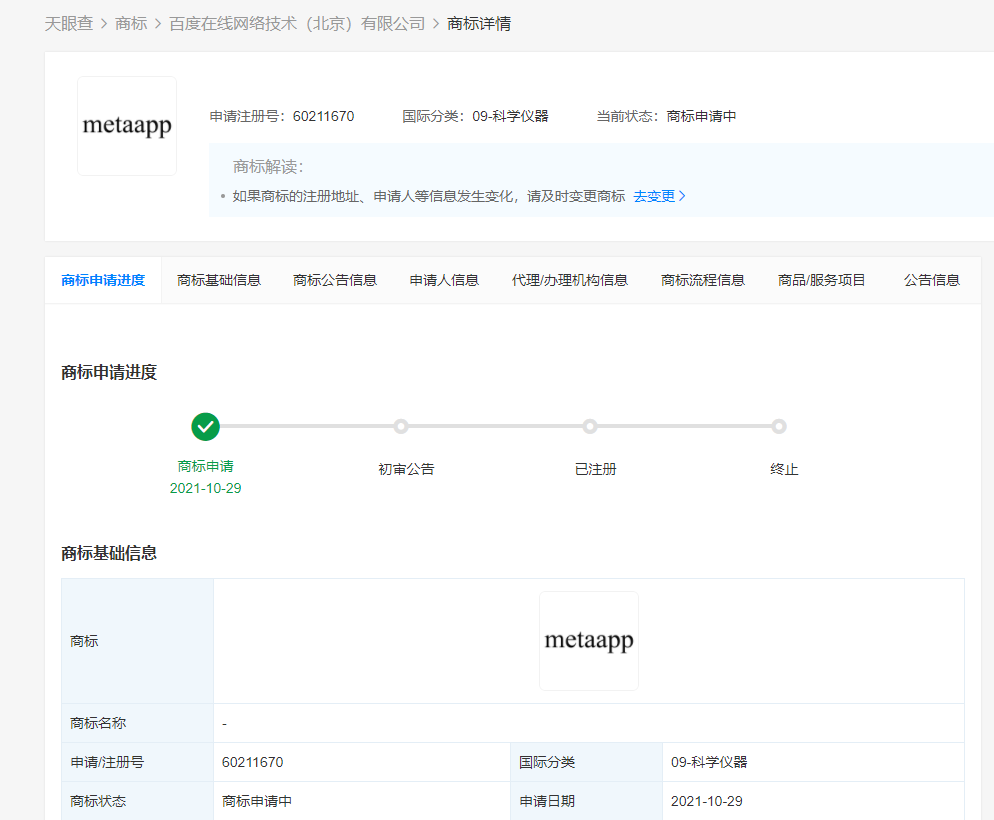Open 百度在线网络技术（北京）有限公司 breadcrumb

pyautogui.click(x=297, y=23)
